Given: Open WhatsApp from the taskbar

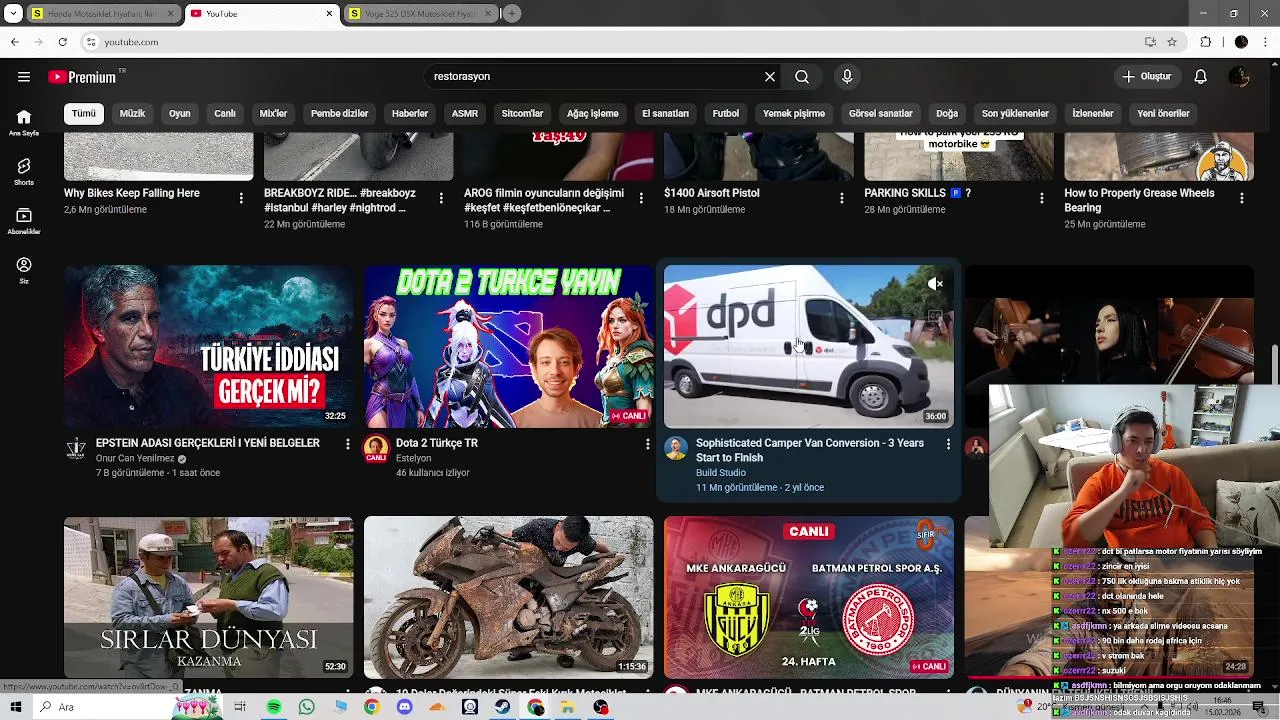Looking at the screenshot, I should coord(306,707).
